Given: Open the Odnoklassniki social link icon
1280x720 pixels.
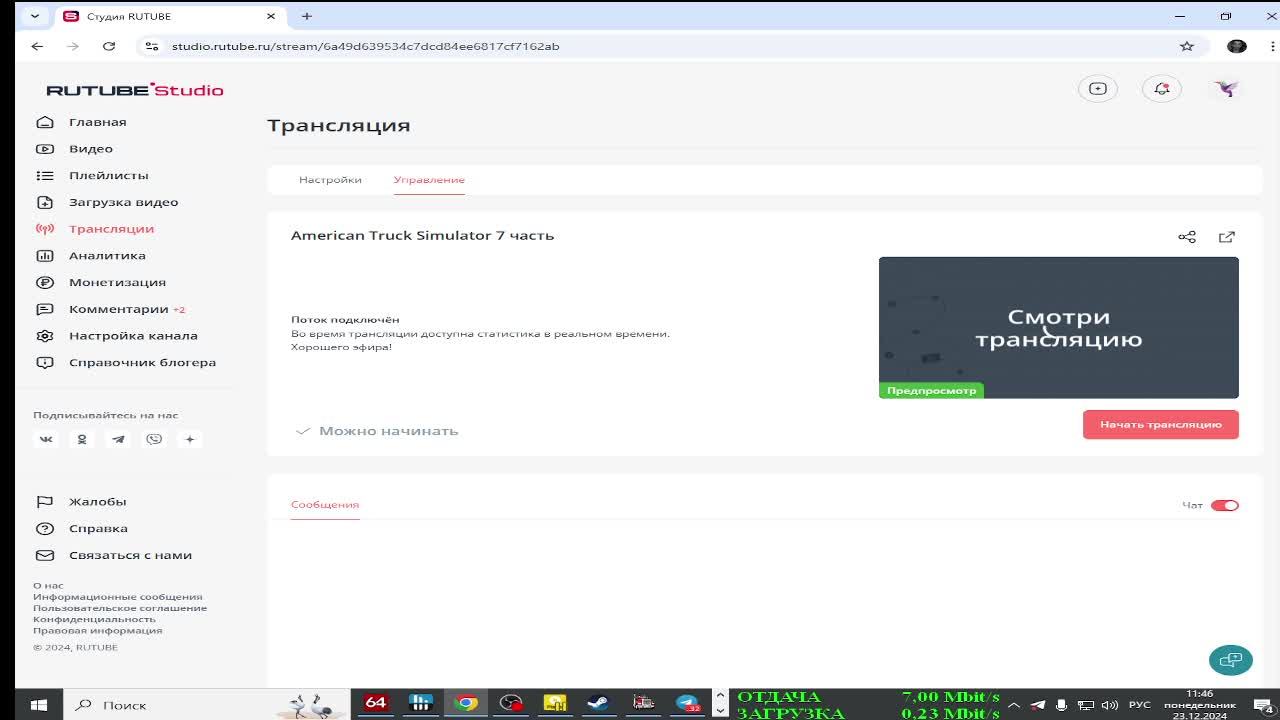Looking at the screenshot, I should click(x=82, y=439).
